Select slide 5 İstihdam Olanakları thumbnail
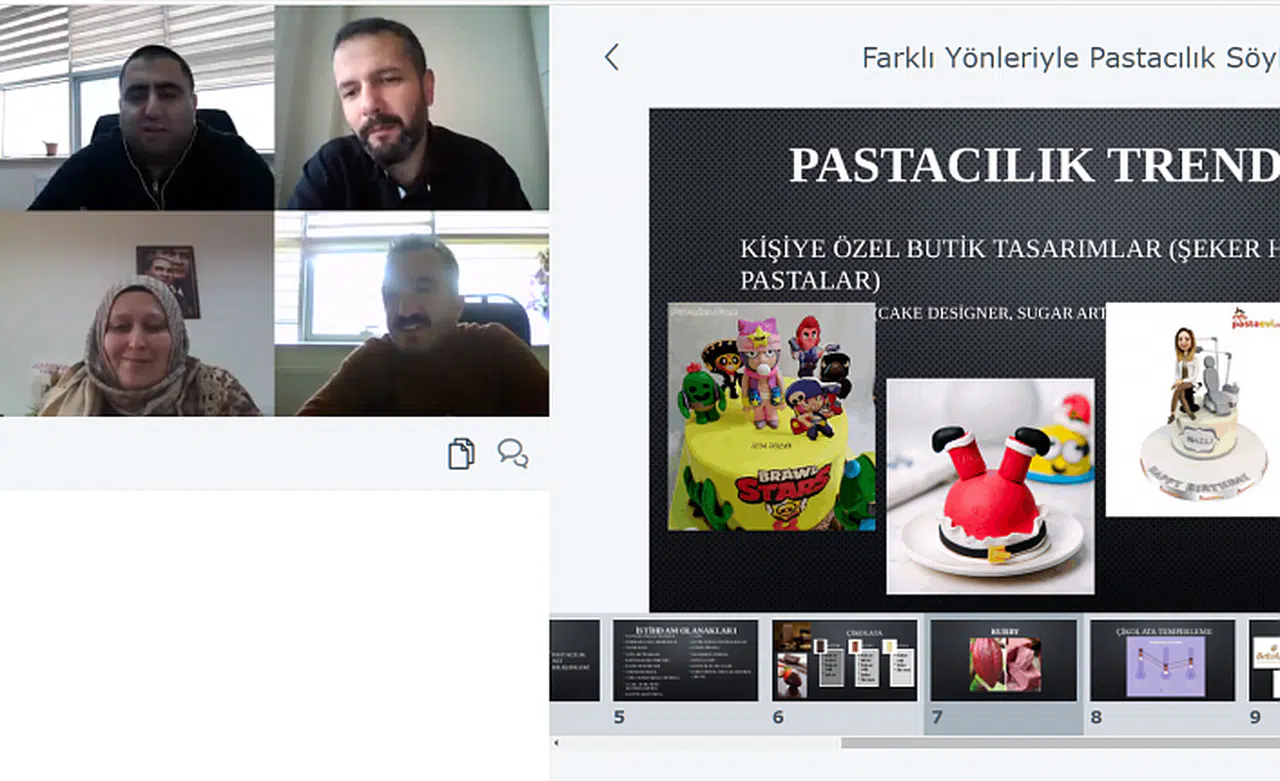The image size is (1280, 781). (x=685, y=660)
